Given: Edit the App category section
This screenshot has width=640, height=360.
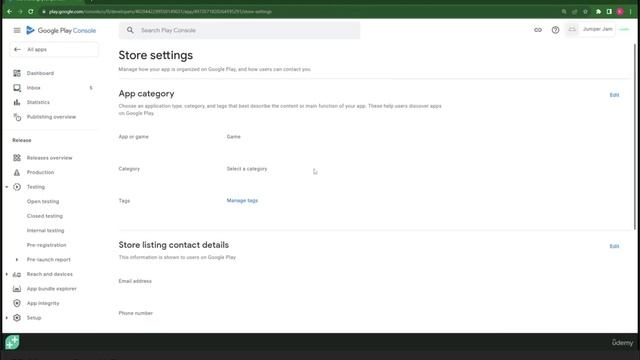Looking at the screenshot, I should point(614,95).
